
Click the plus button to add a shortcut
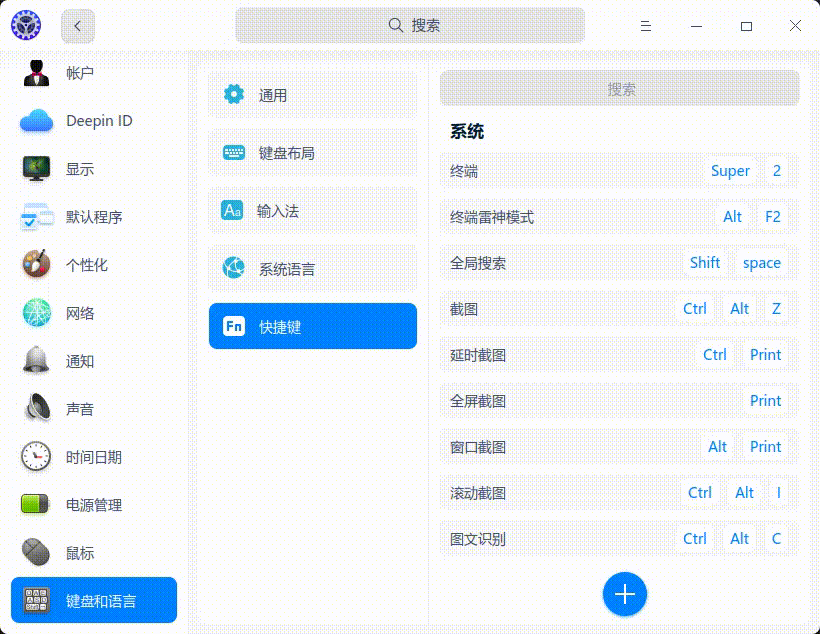pos(624,593)
